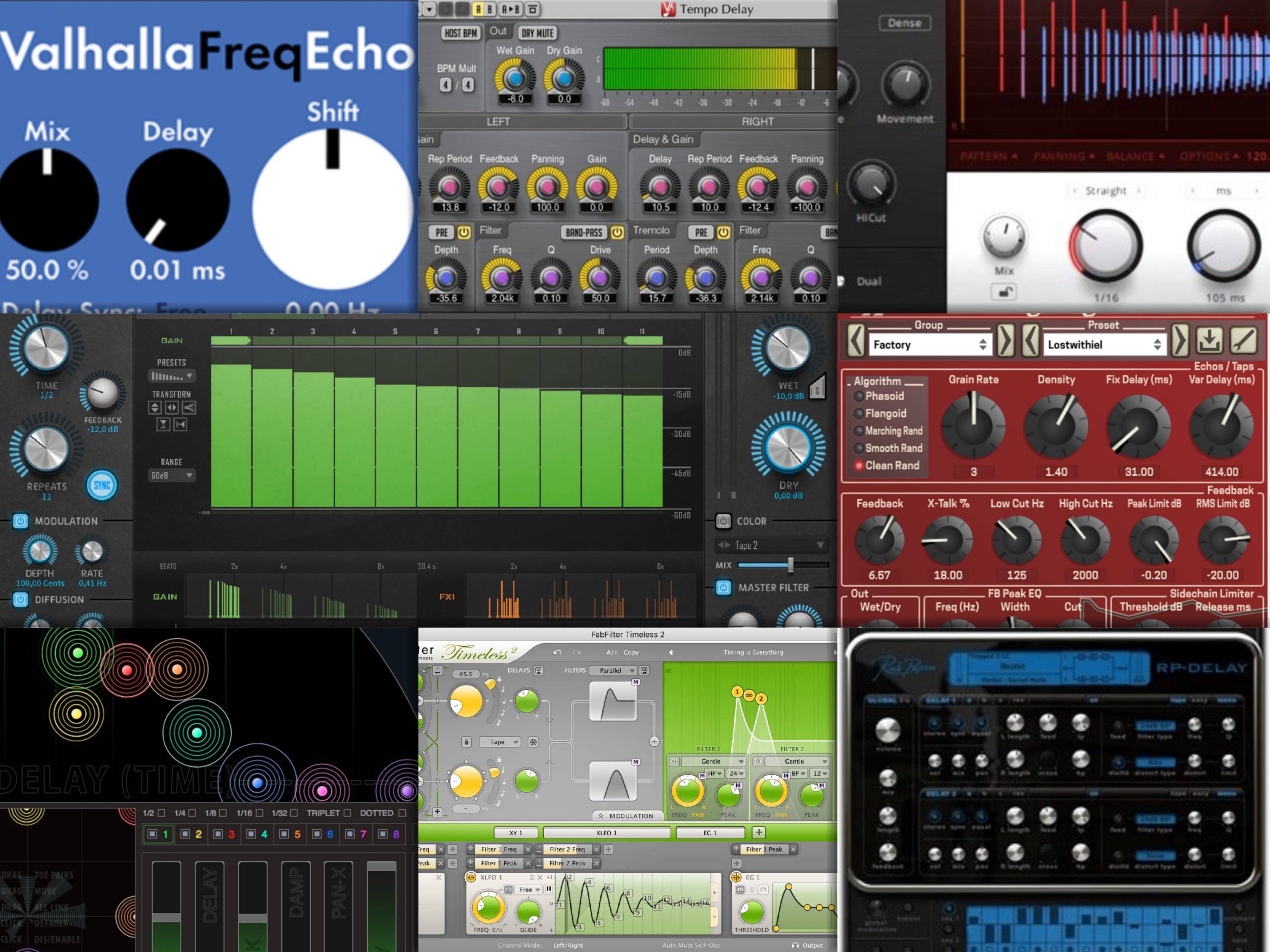Click the save icon next to DELAYS
1270x952 pixels.
[x=539, y=670]
